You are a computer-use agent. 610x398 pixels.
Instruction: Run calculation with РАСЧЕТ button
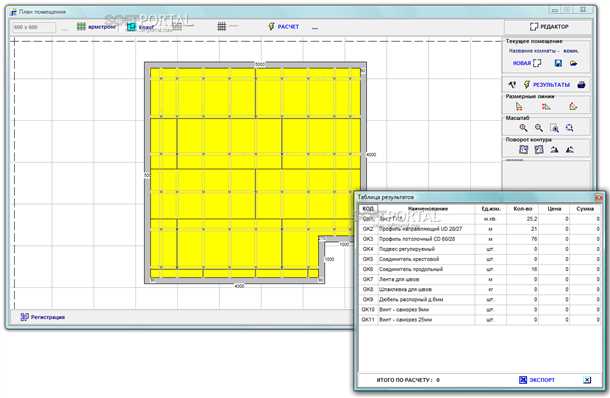click(284, 26)
